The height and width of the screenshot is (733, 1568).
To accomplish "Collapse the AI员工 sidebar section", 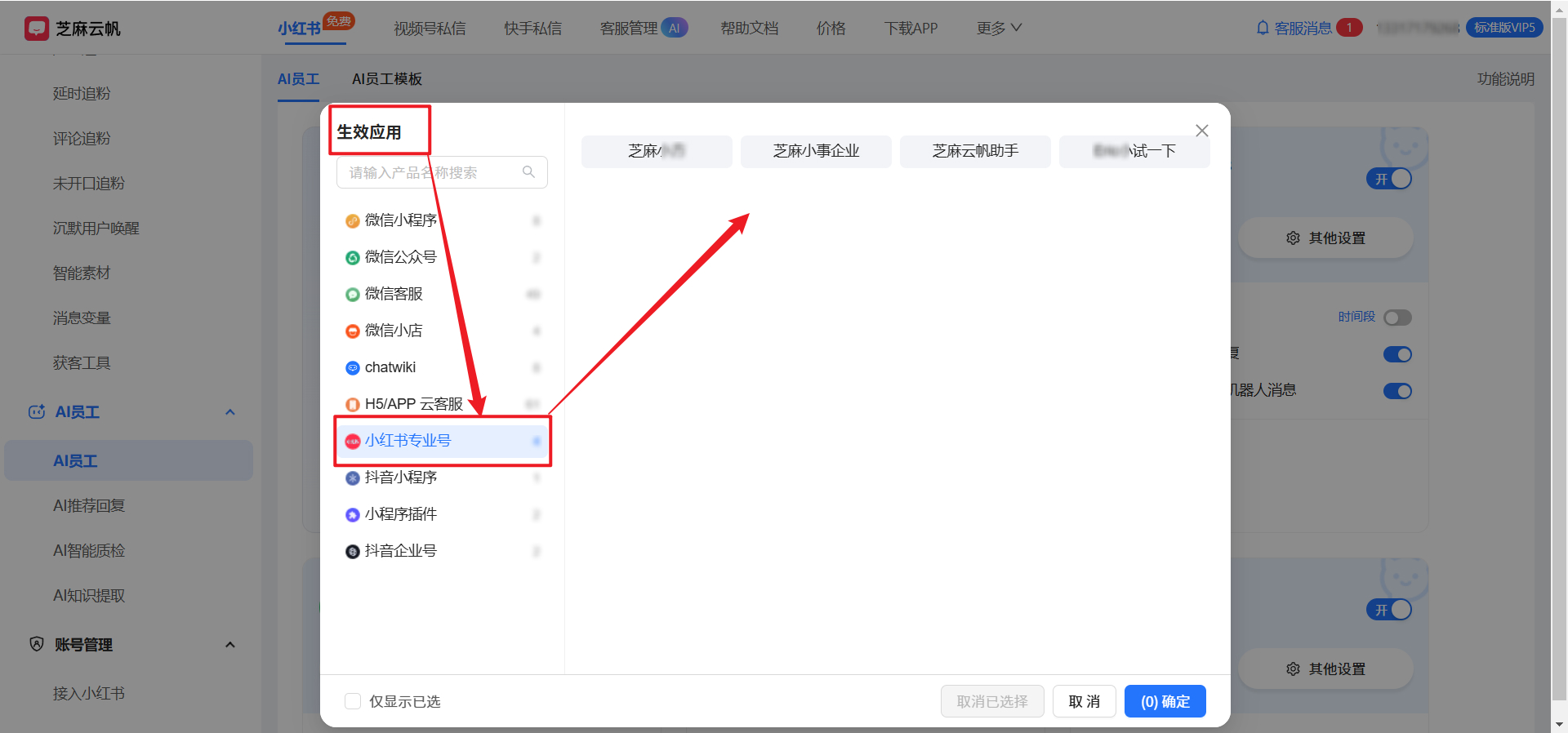I will click(x=230, y=412).
